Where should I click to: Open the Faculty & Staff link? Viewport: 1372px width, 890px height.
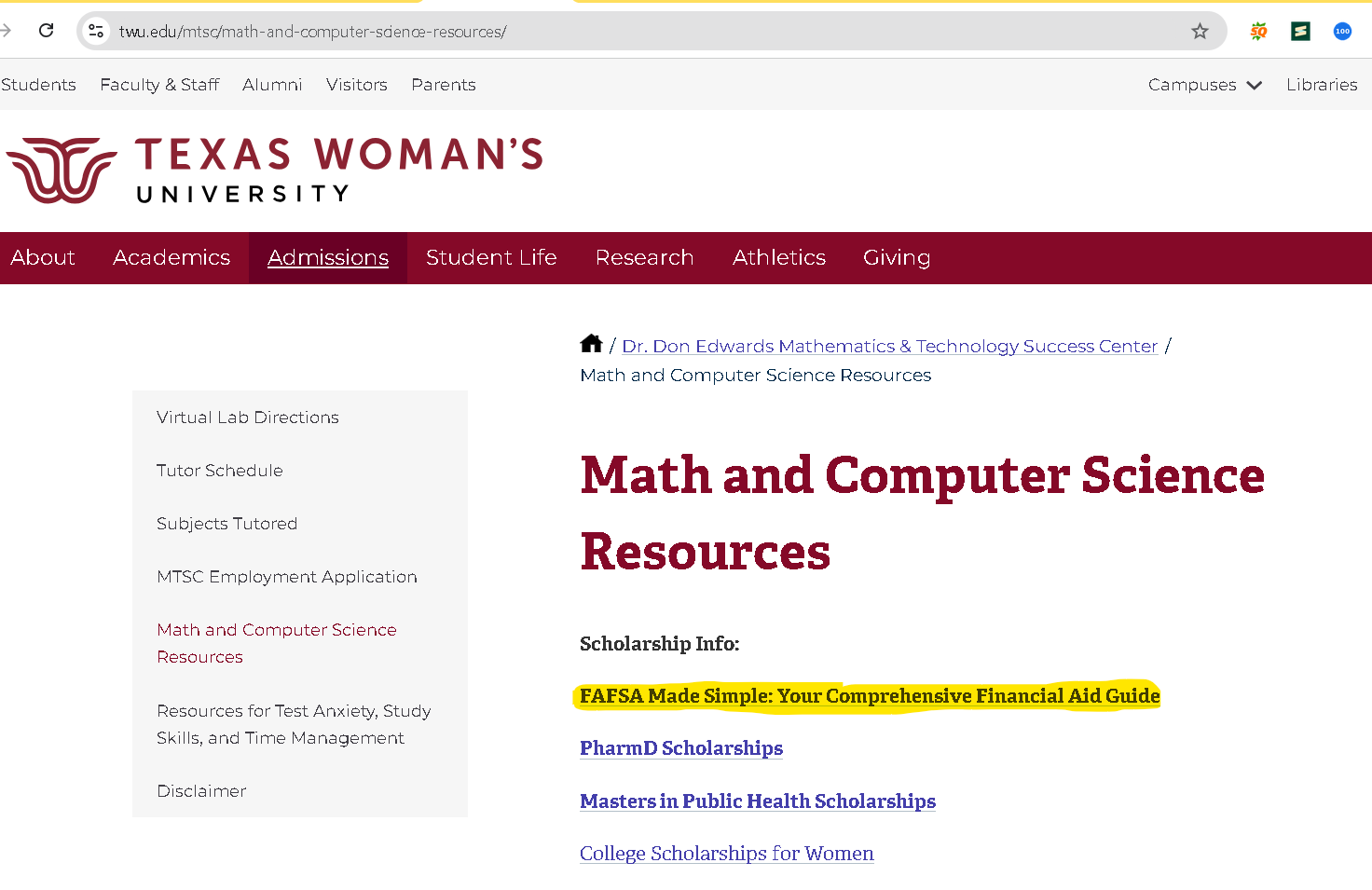click(159, 85)
